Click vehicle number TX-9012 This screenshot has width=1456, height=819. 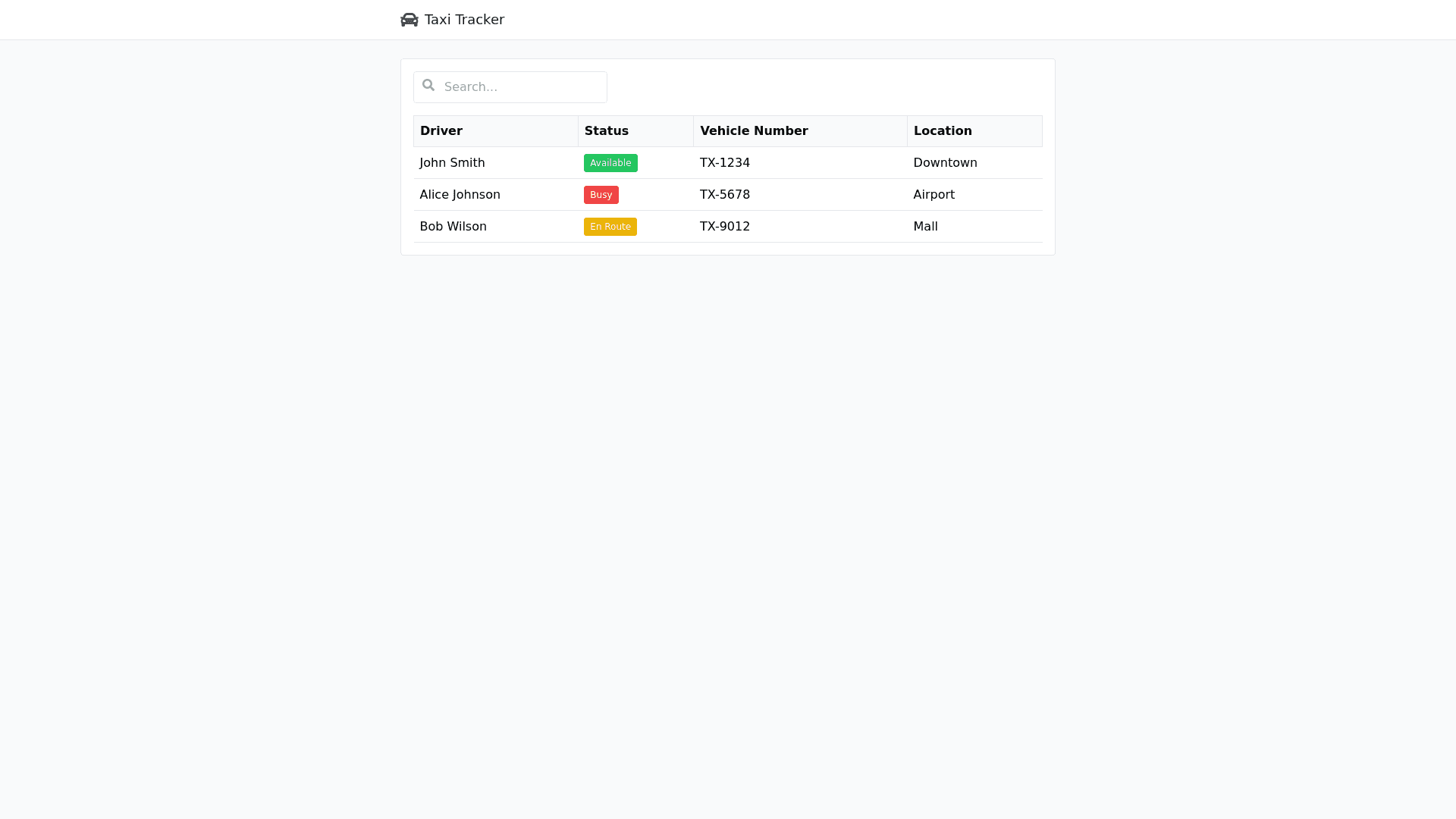(x=724, y=227)
